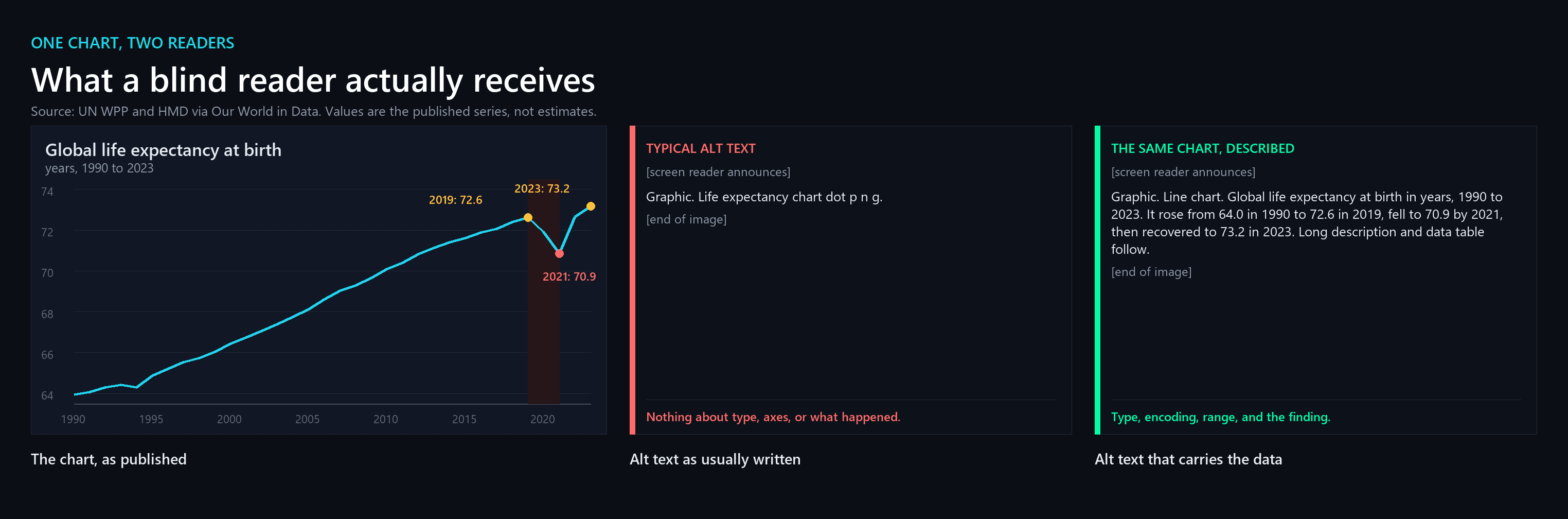The width and height of the screenshot is (1568, 519).
Task: Click the red 2021 low point marker
Action: 559,253
